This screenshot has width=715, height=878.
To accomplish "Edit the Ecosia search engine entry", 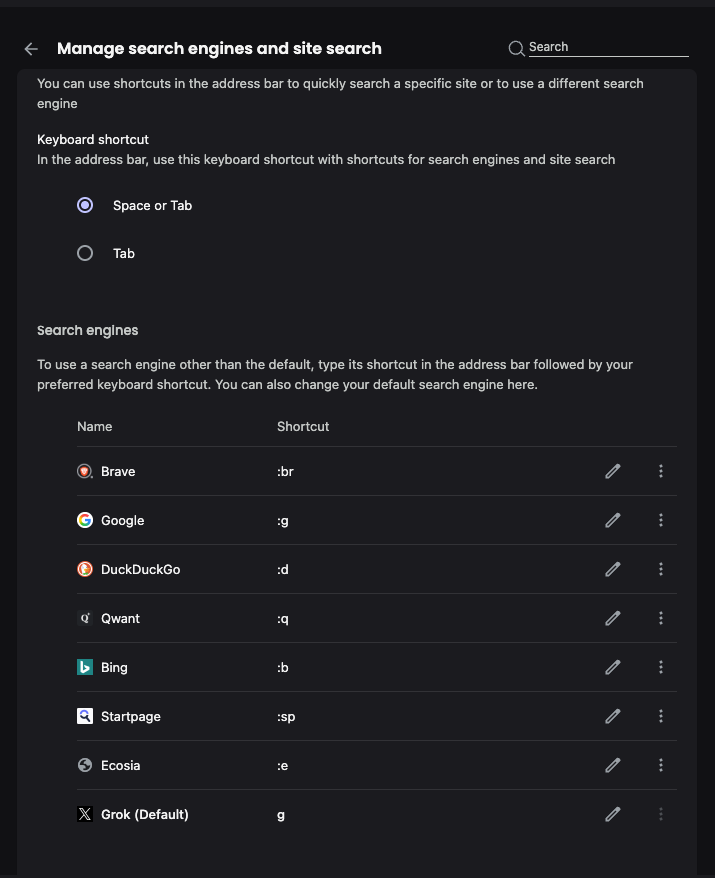I will [613, 765].
